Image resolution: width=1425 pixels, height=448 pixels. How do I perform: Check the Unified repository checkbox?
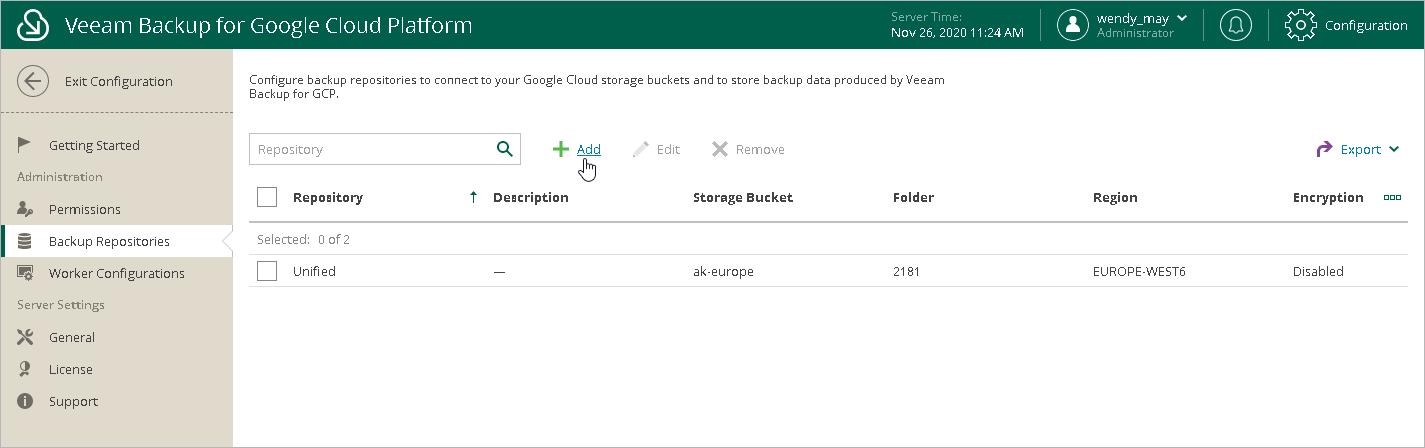(267, 271)
